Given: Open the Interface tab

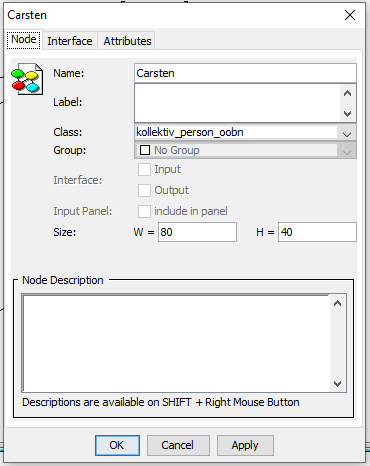Looking at the screenshot, I should coord(70,41).
